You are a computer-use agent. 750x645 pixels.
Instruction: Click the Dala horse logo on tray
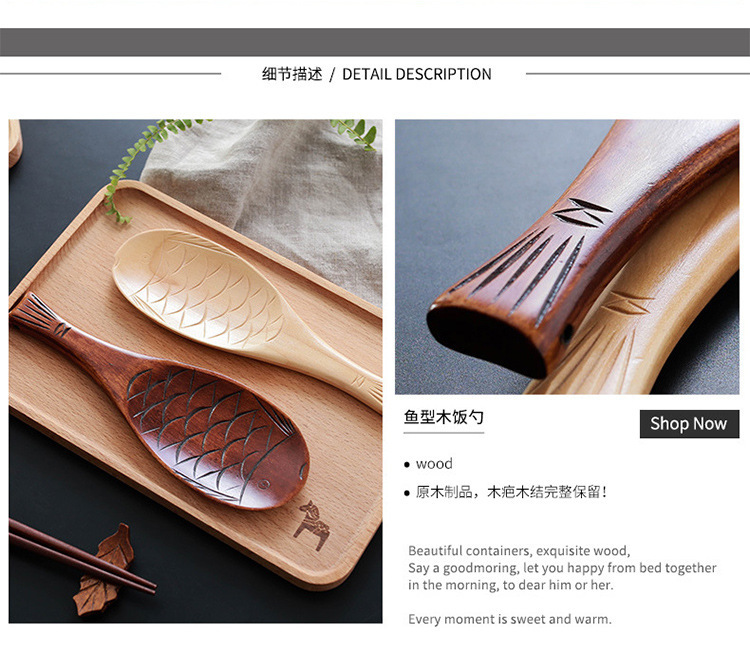point(311,525)
